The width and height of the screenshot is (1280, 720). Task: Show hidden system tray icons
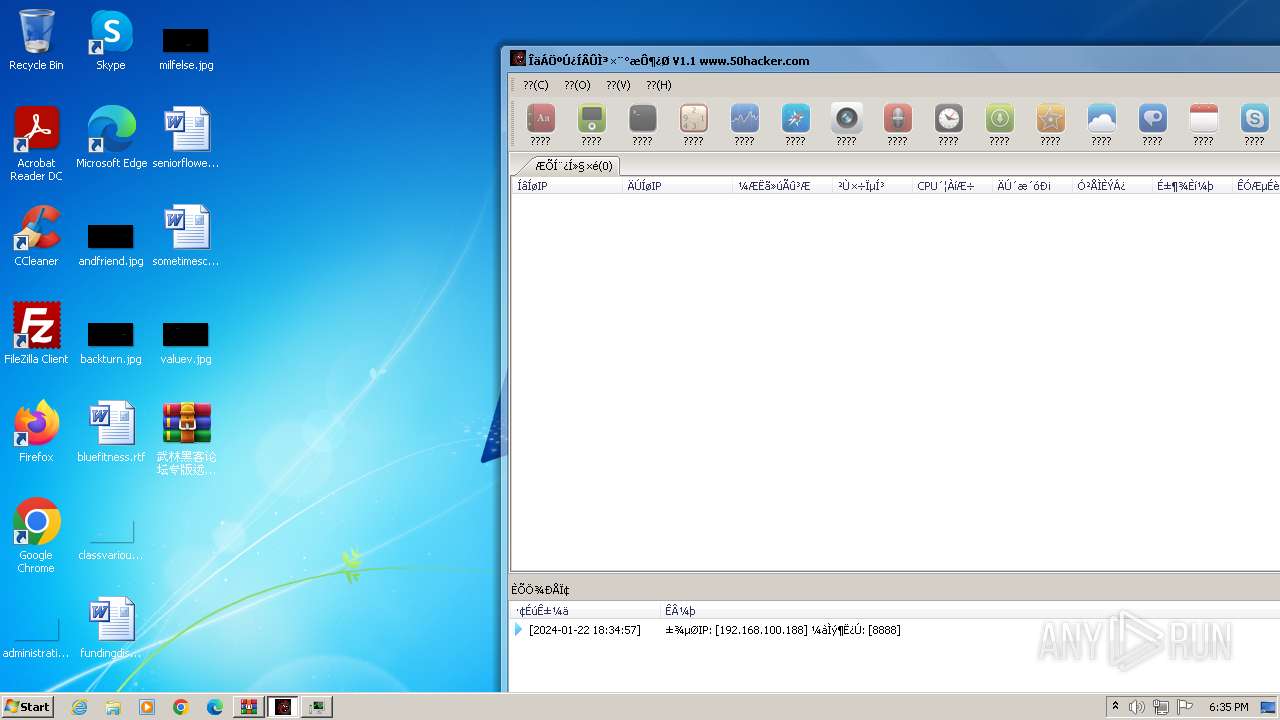point(1115,707)
